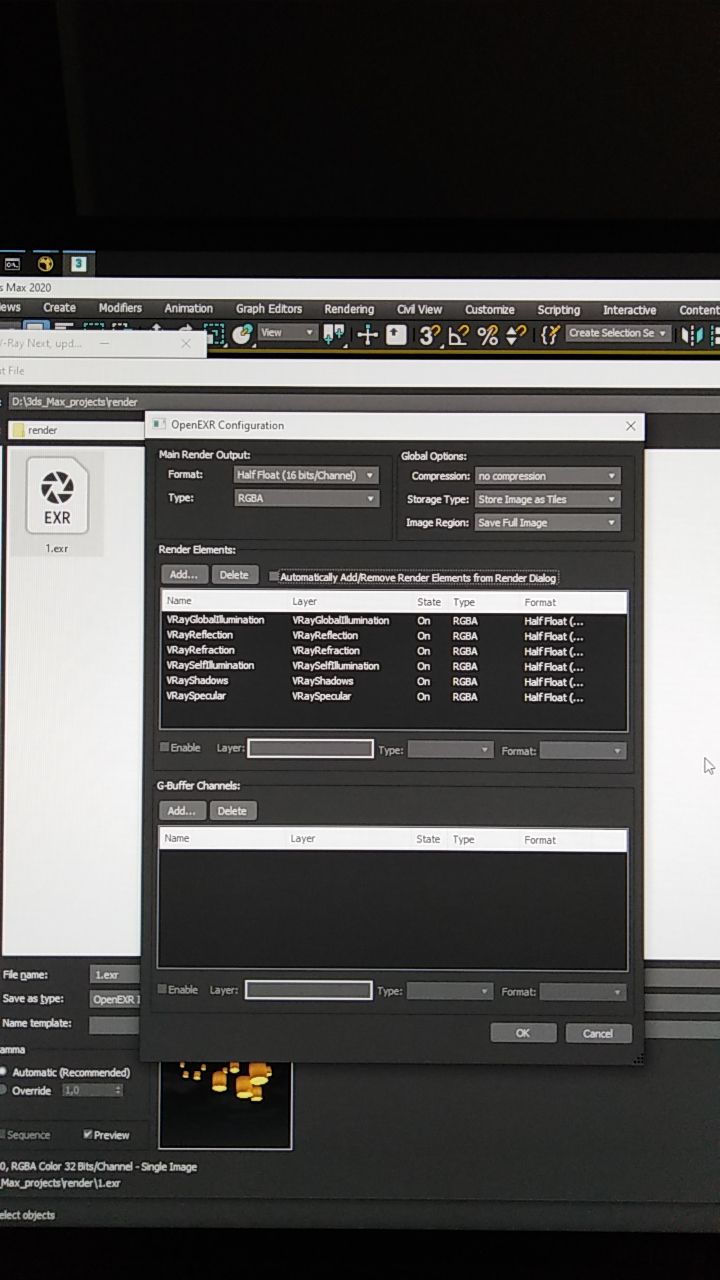This screenshot has height=1280, width=720.
Task: Open the Compression dropdown
Action: click(547, 476)
